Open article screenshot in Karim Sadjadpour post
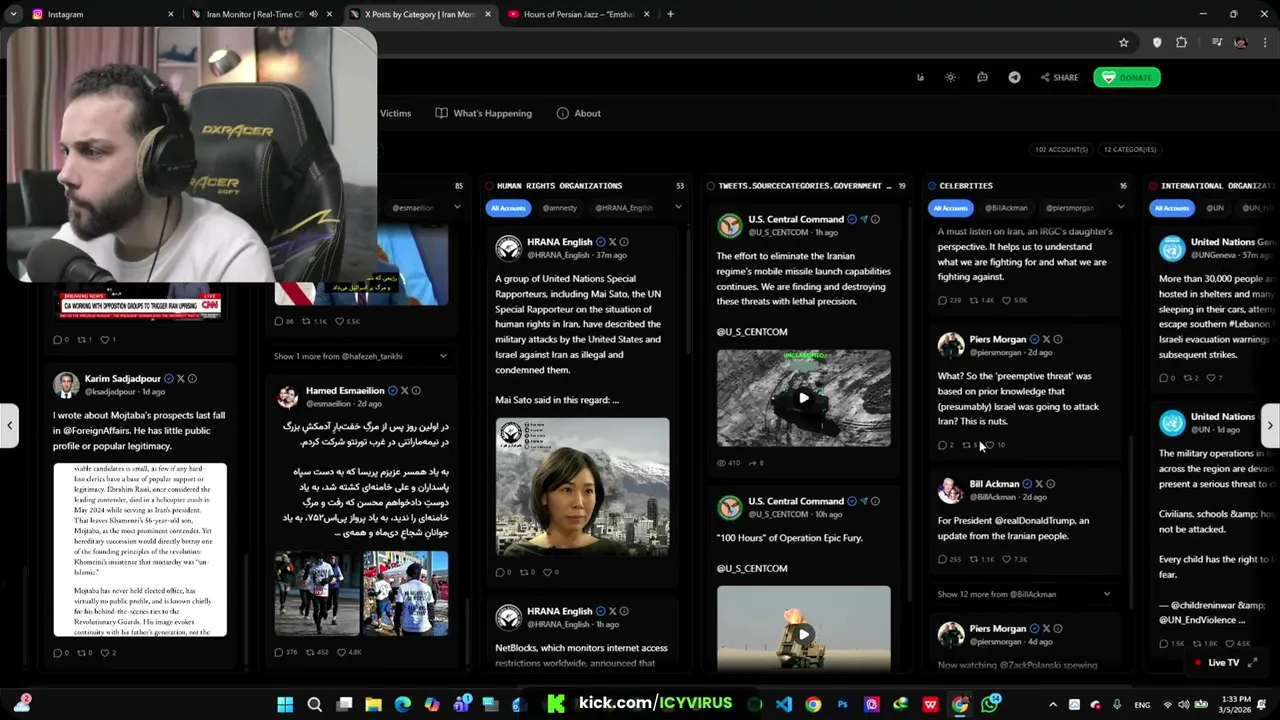The image size is (1280, 720). point(140,549)
